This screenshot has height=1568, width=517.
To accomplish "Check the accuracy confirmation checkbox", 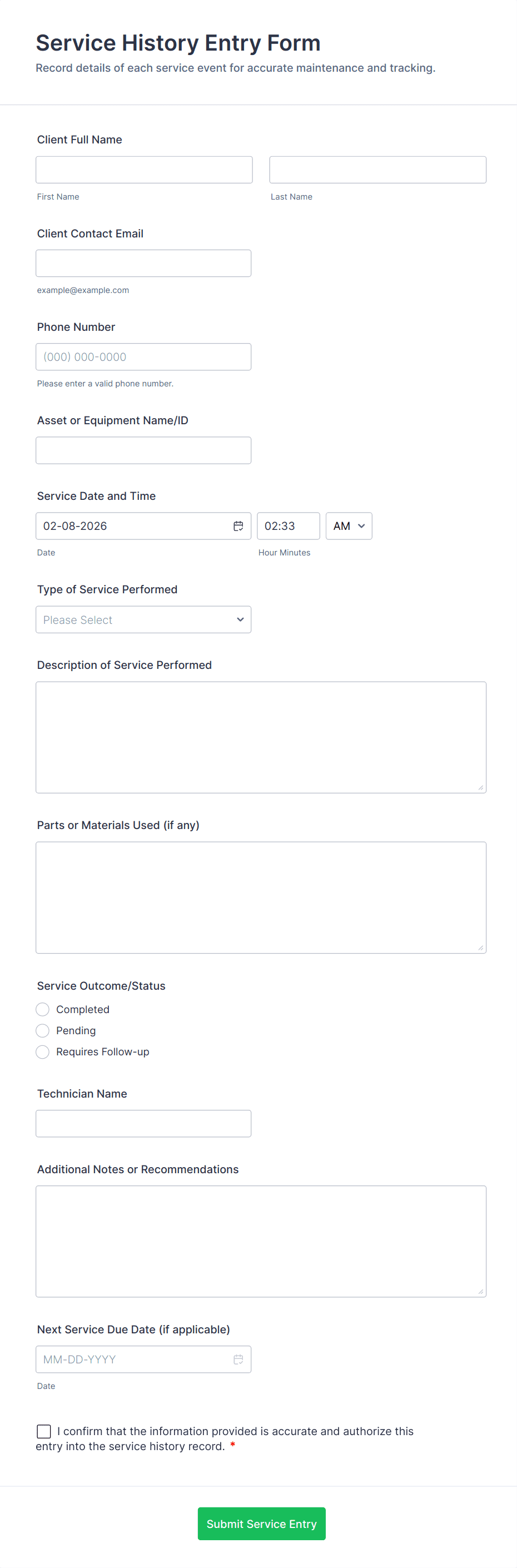I will pos(44,1431).
